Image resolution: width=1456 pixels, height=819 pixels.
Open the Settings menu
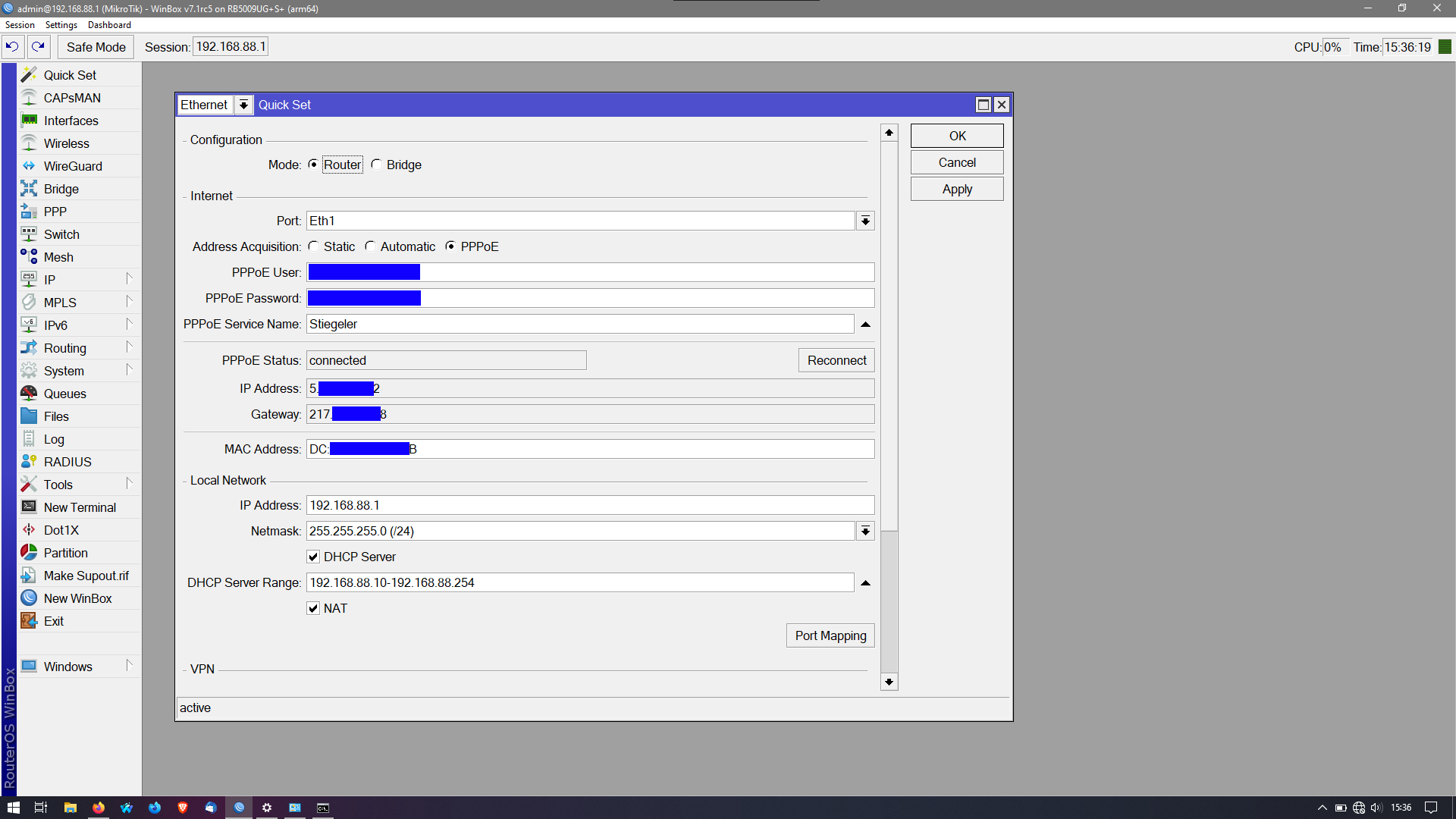(x=61, y=25)
